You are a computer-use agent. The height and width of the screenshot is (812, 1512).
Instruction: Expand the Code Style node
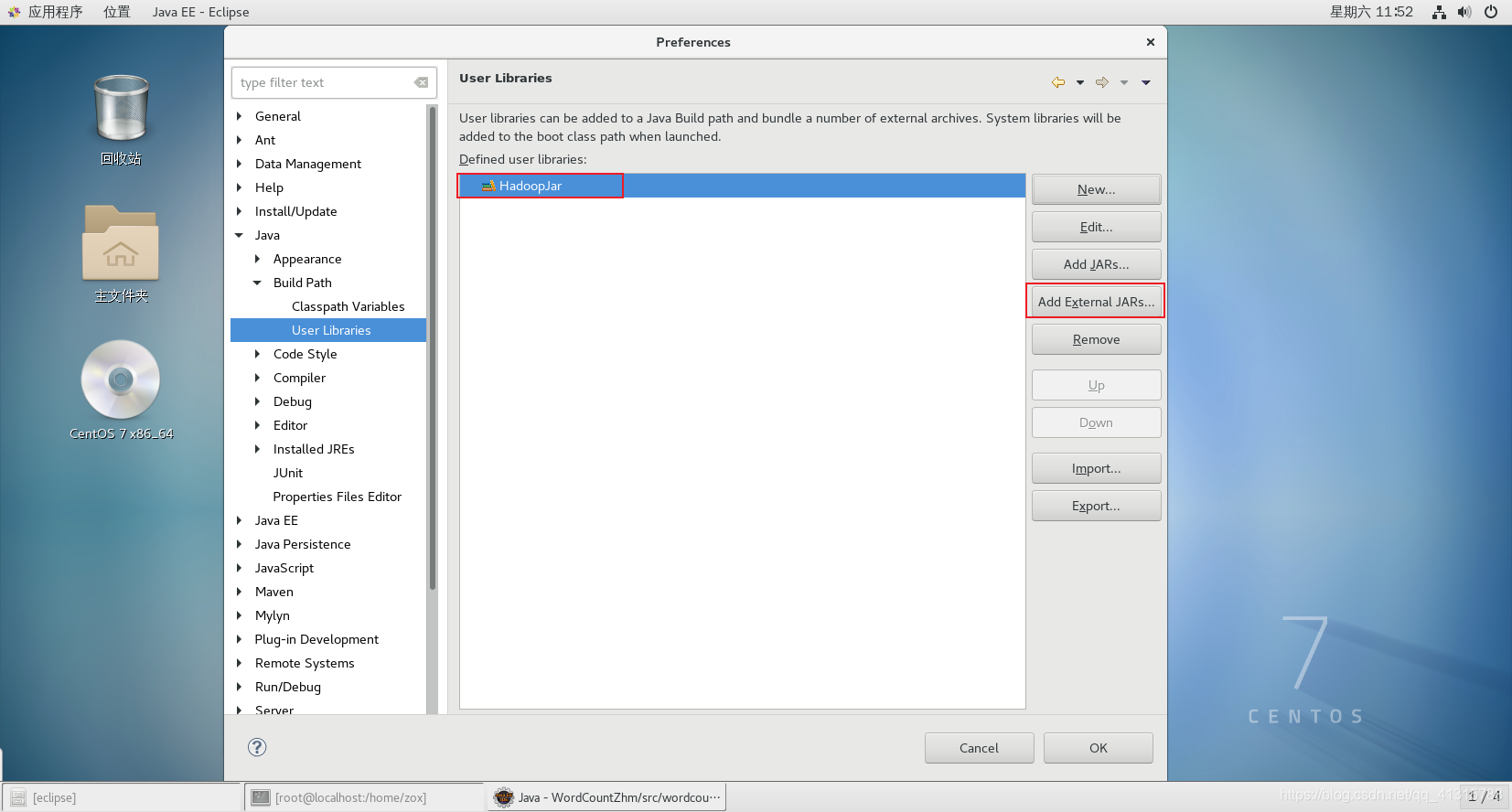coord(257,354)
